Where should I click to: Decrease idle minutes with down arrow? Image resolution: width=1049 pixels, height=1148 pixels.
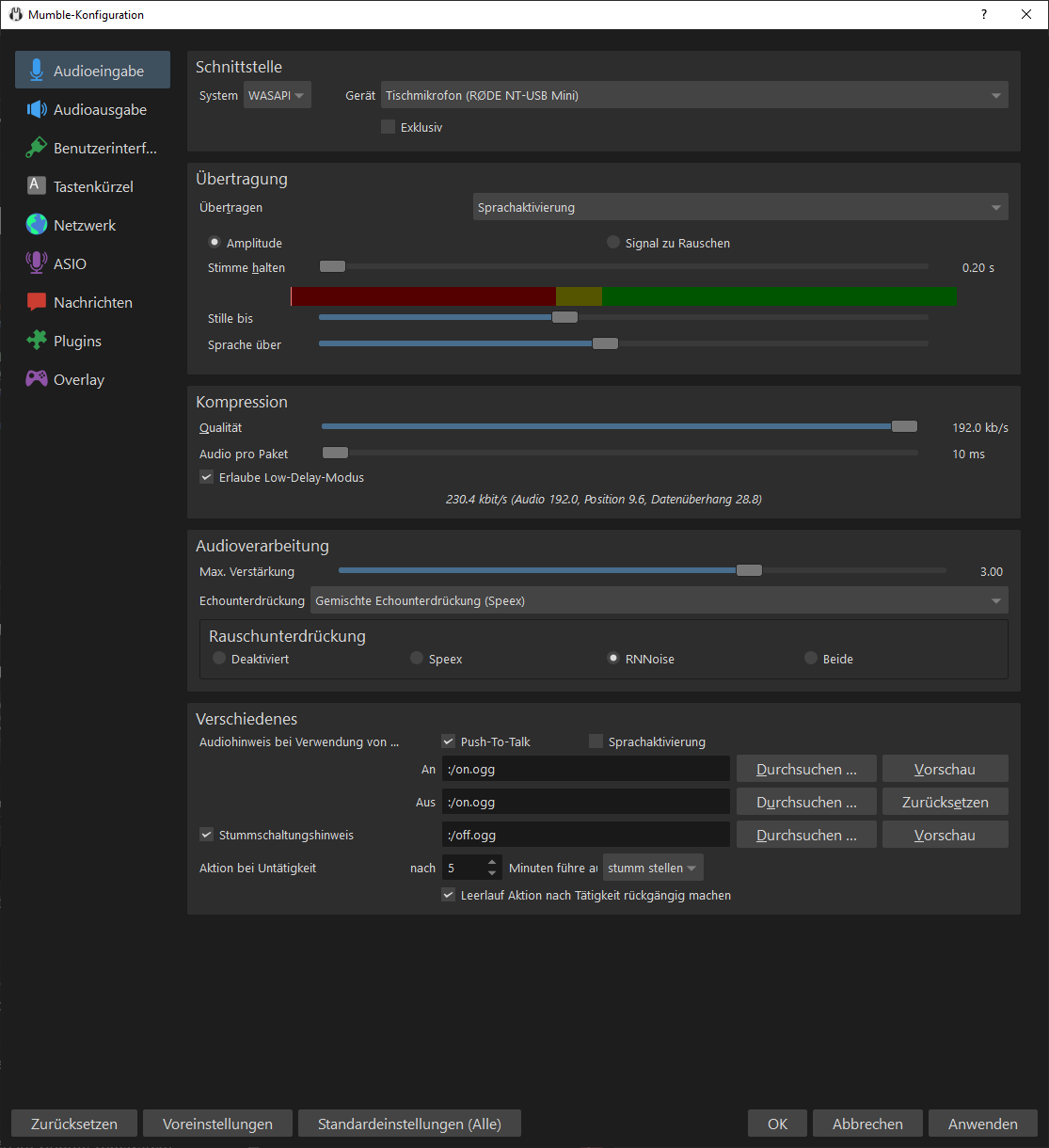(492, 873)
